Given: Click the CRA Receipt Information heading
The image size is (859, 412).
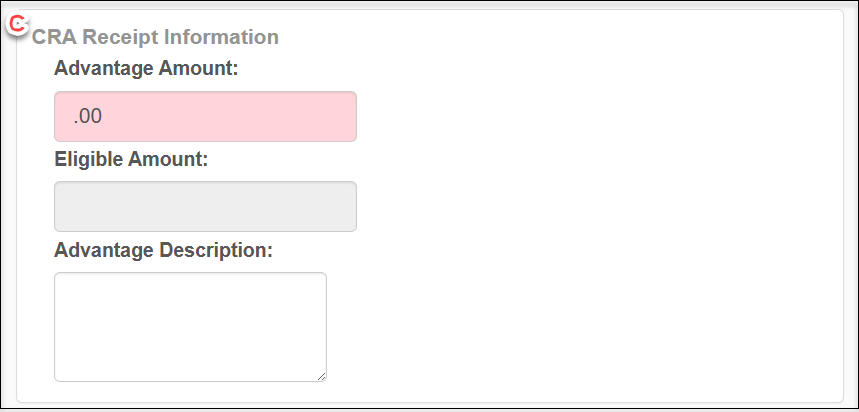Looking at the screenshot, I should click(x=156, y=37).
